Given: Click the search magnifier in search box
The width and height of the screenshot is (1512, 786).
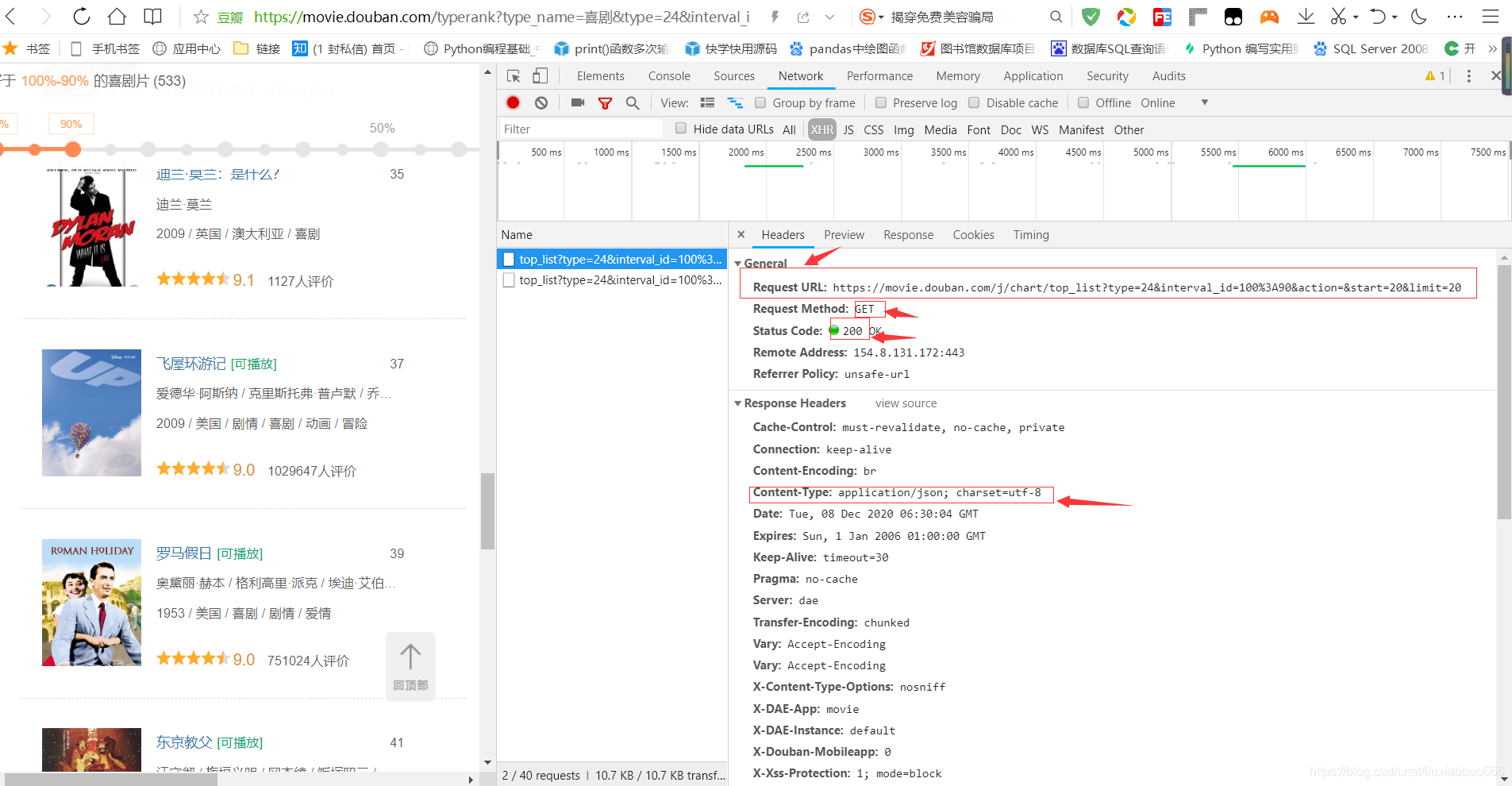Looking at the screenshot, I should pyautogui.click(x=1056, y=17).
